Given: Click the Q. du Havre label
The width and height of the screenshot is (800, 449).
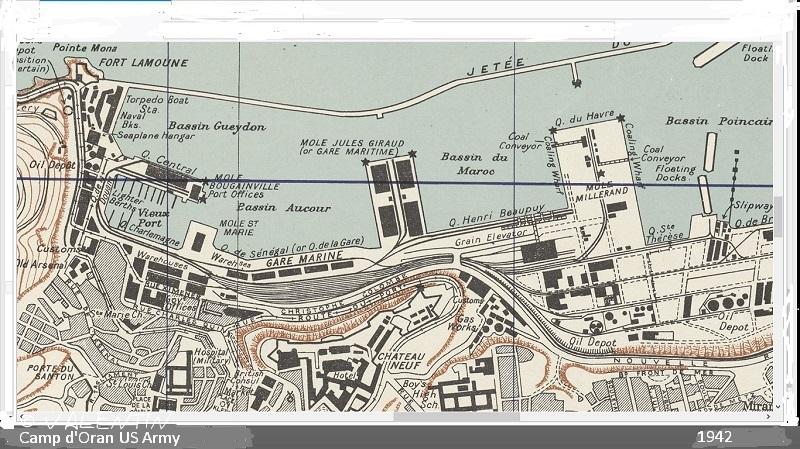Looking at the screenshot, I should coord(590,119).
